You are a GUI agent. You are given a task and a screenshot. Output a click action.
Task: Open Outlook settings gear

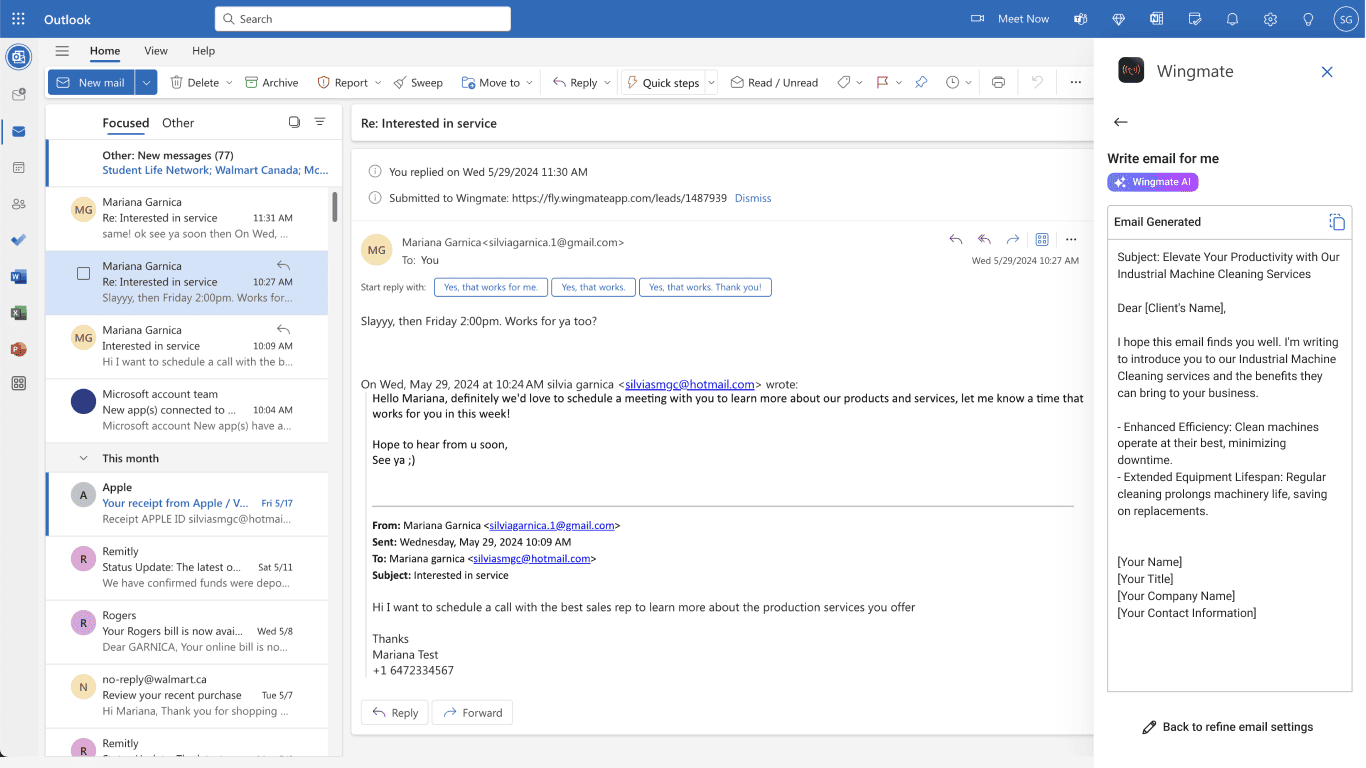coord(1271,19)
